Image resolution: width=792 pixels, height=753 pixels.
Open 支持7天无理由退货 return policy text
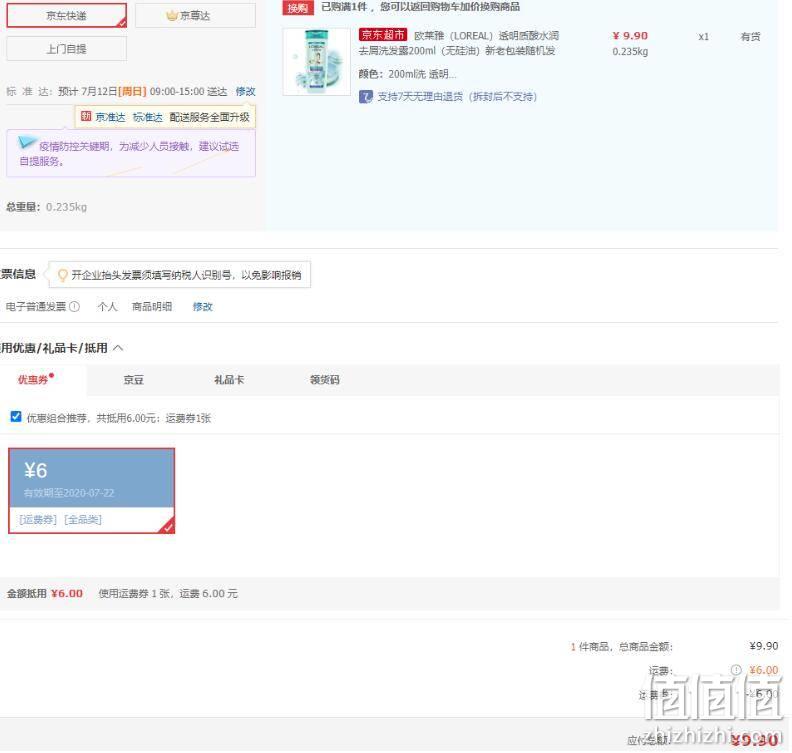pos(457,96)
